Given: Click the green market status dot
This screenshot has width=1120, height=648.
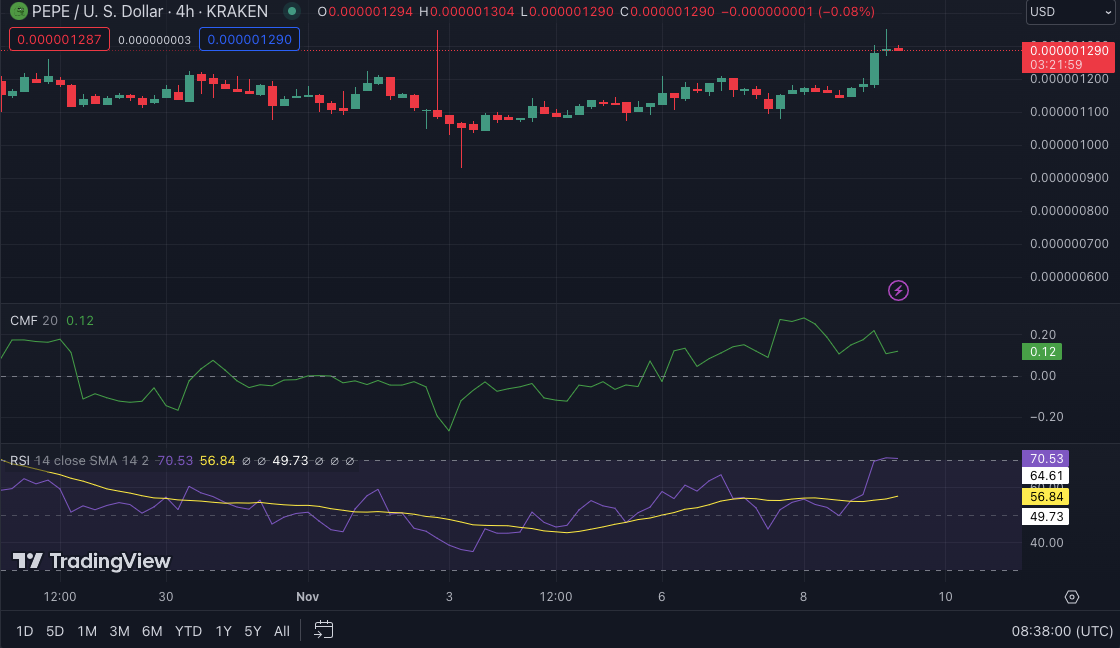Looking at the screenshot, I should tap(291, 11).
